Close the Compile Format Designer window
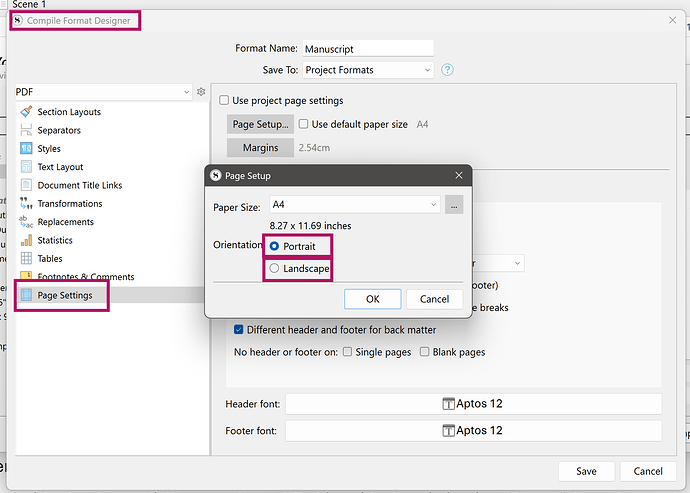Screen dimensions: 690x493 672,20
